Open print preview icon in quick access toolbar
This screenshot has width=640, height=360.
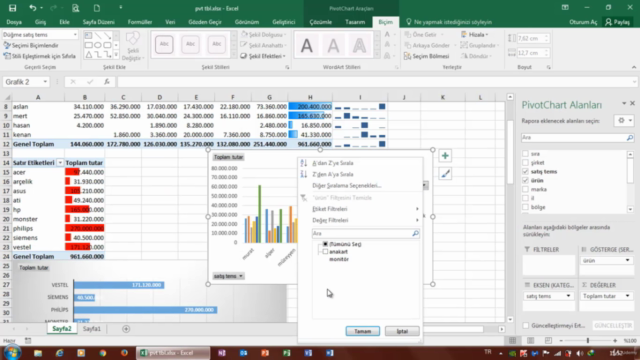[76, 8]
